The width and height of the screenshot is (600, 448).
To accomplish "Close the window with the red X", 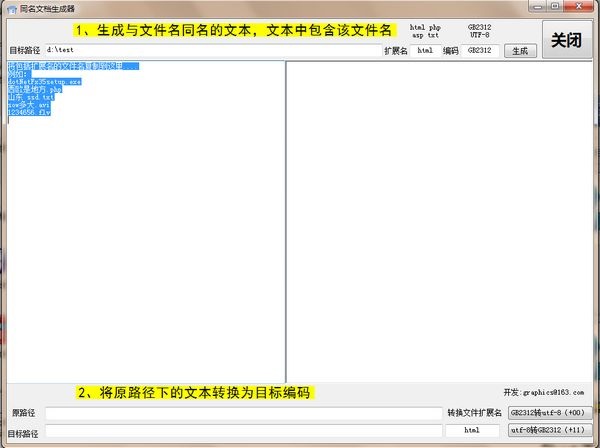I will (x=578, y=6).
